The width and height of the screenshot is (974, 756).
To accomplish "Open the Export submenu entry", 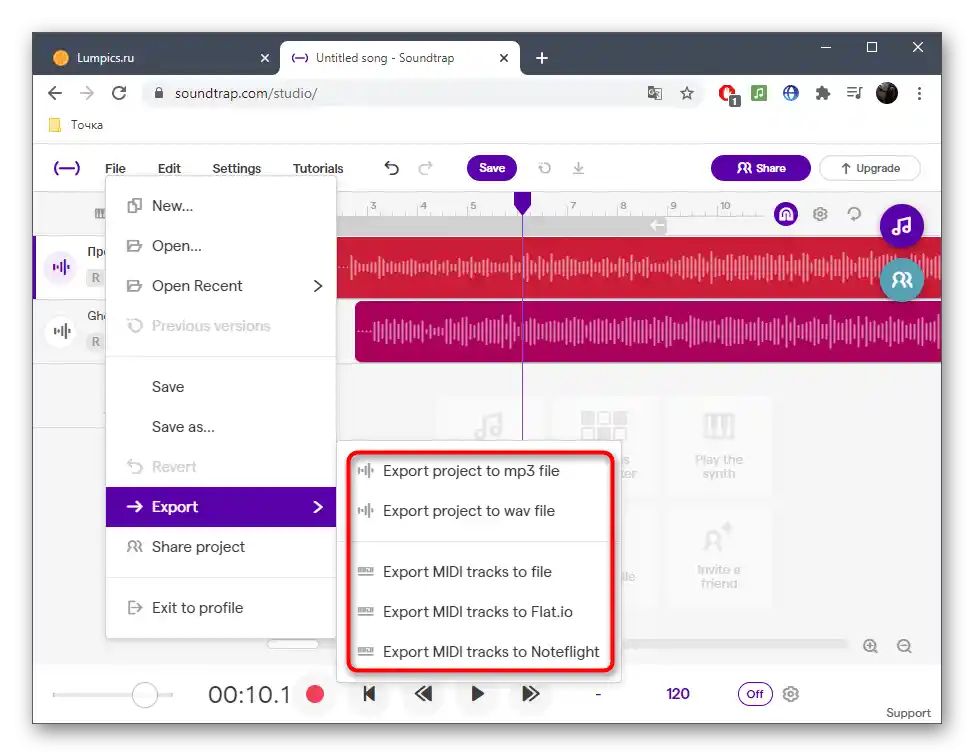I will tap(221, 507).
